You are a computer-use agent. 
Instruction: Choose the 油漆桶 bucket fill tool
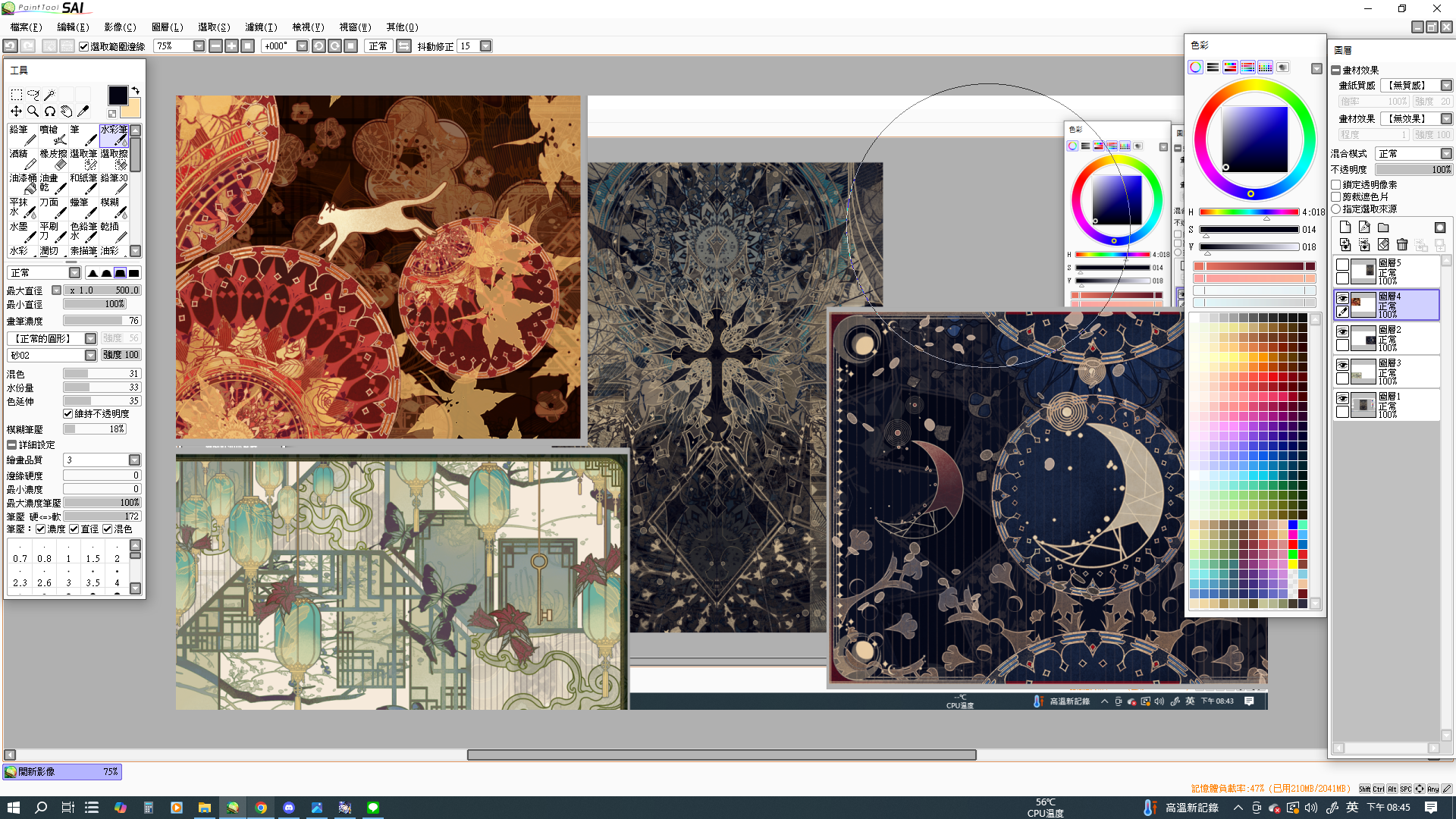23,184
